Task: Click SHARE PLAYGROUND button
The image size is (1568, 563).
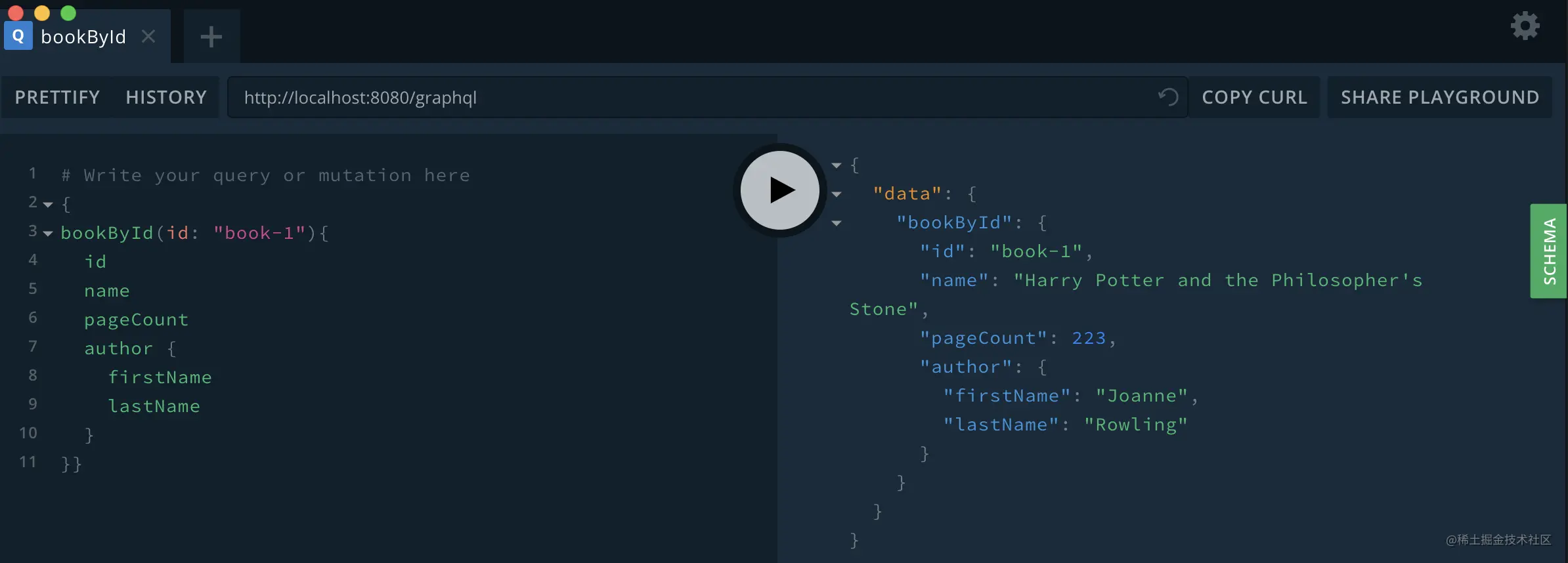Action: point(1439,97)
